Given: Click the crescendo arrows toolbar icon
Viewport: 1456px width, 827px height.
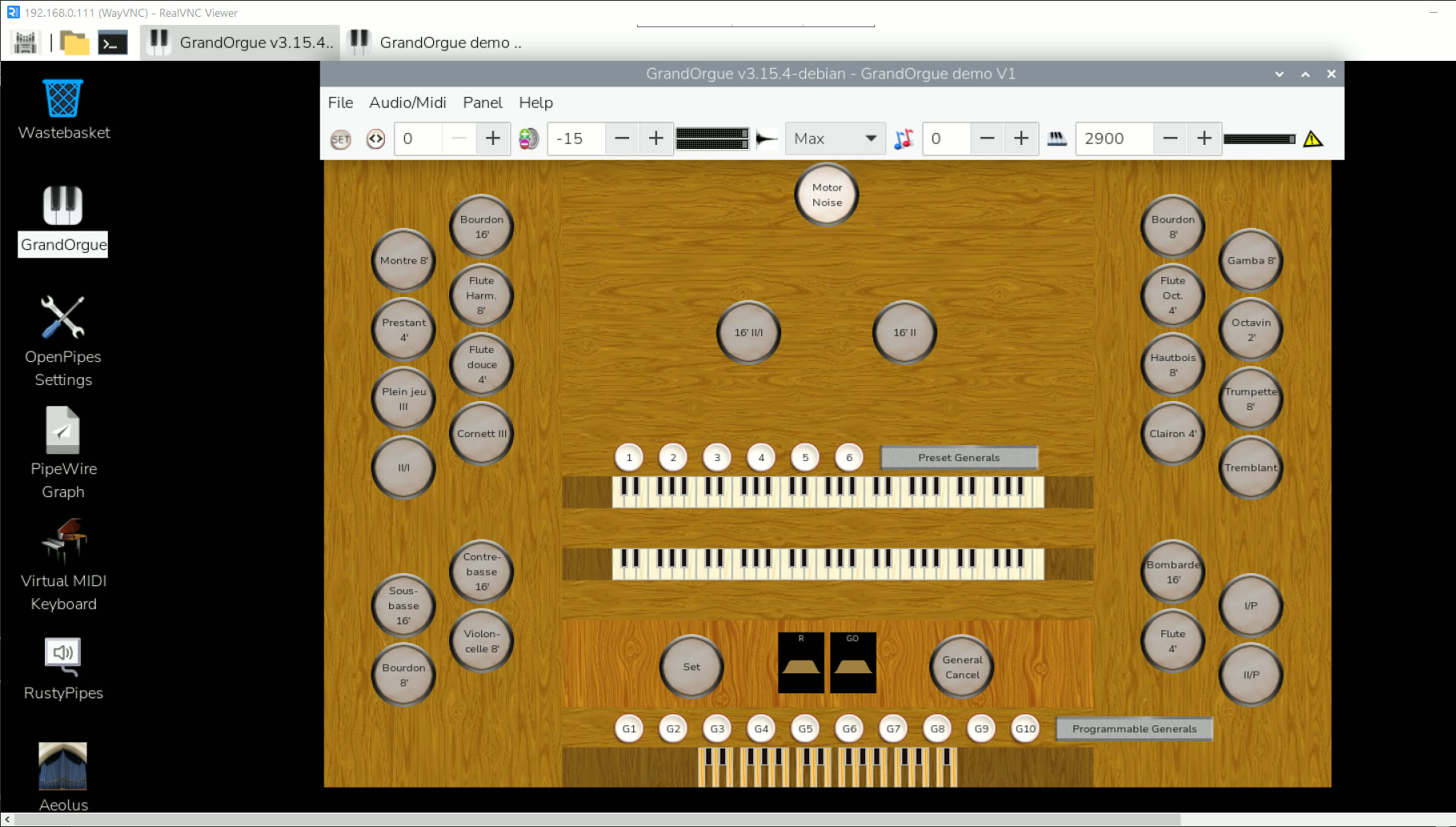Looking at the screenshot, I should 375,139.
